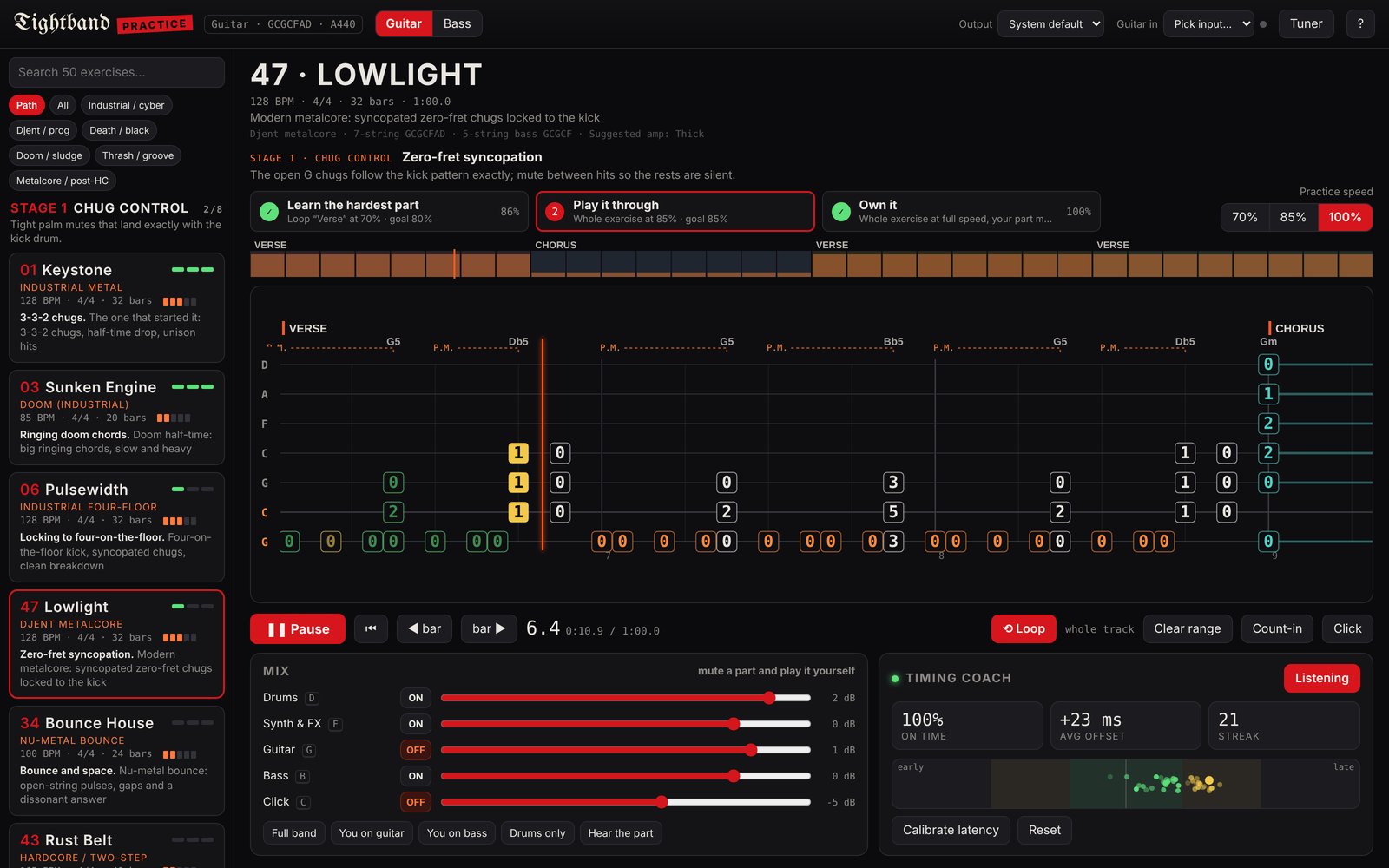The width and height of the screenshot is (1389, 868).
Task: Open the Output System default dropdown
Action: click(x=1050, y=23)
